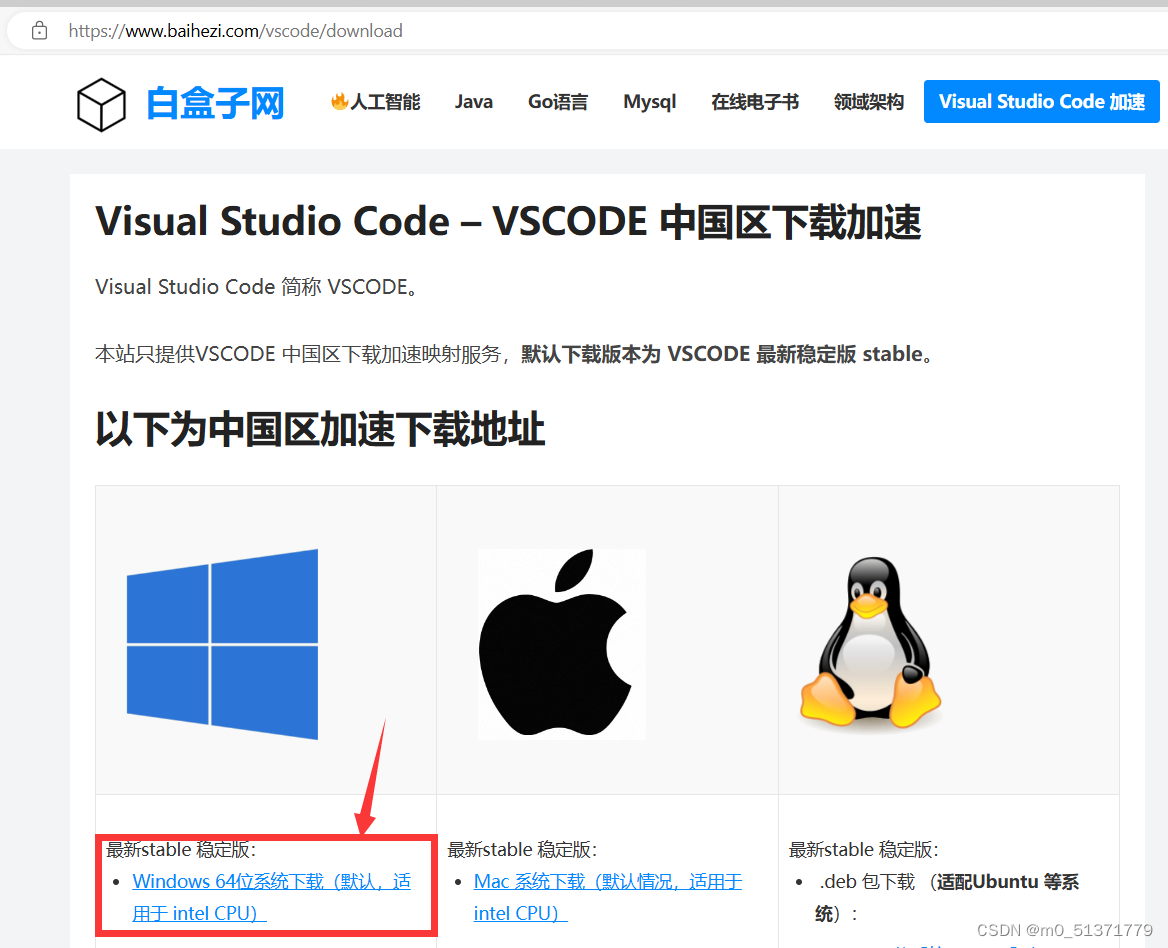Click the Windows logo image

click(222, 644)
